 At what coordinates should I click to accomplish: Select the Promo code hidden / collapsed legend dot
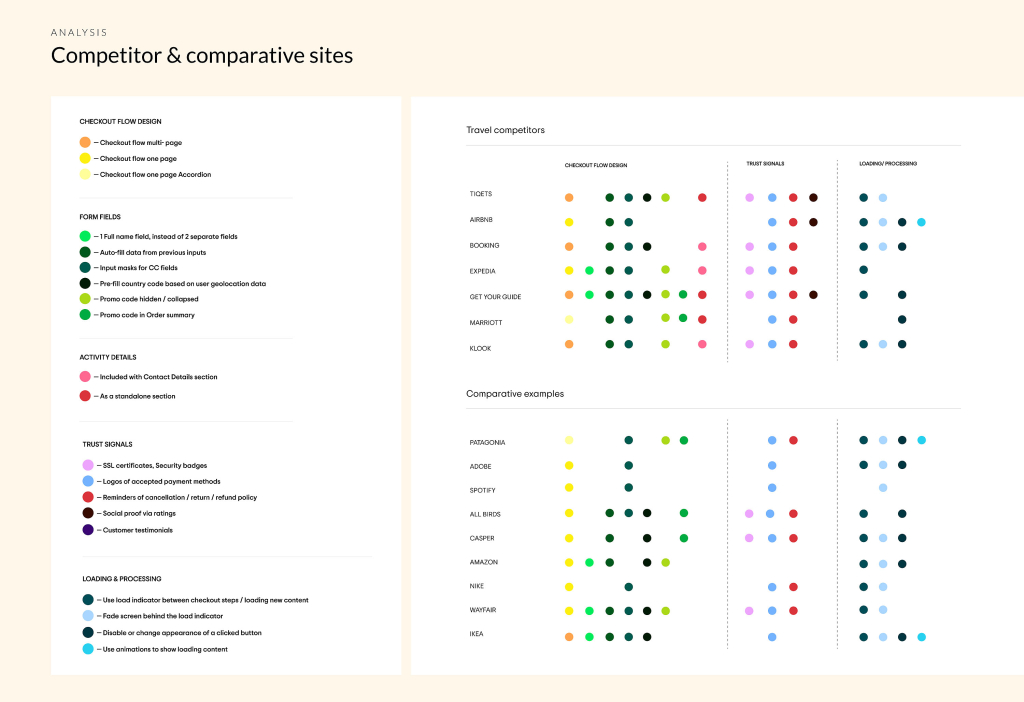coord(85,299)
